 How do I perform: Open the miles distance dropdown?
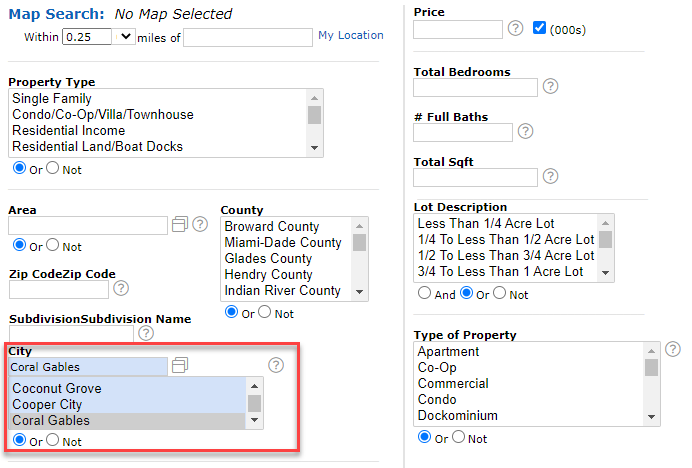tap(125, 36)
